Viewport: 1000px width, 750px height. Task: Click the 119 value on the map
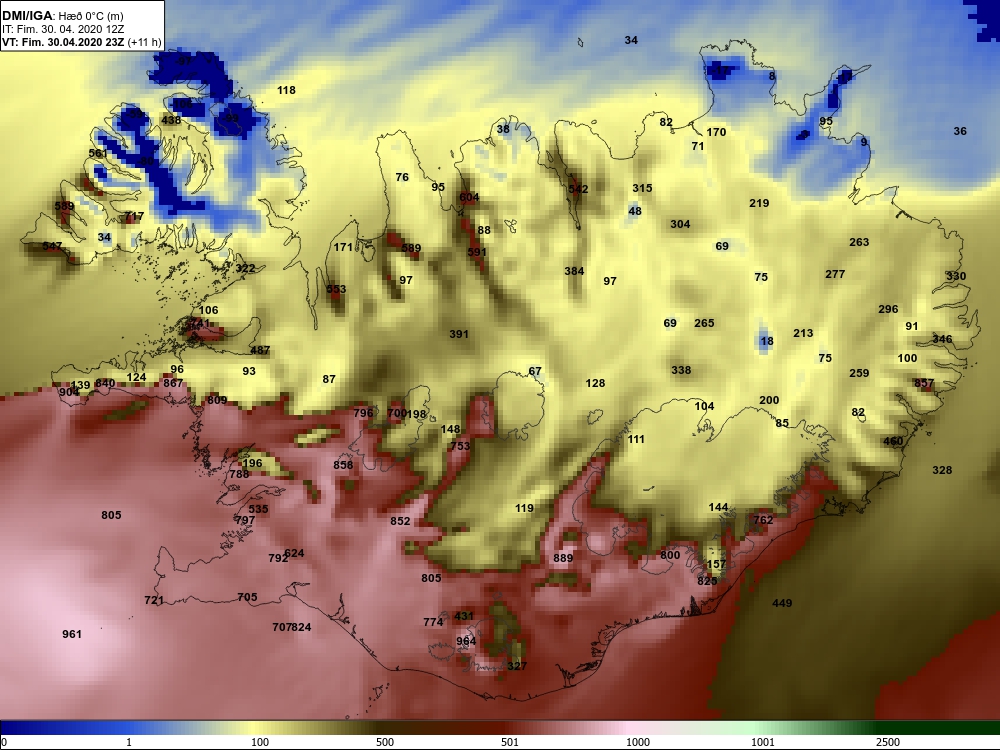pos(524,508)
